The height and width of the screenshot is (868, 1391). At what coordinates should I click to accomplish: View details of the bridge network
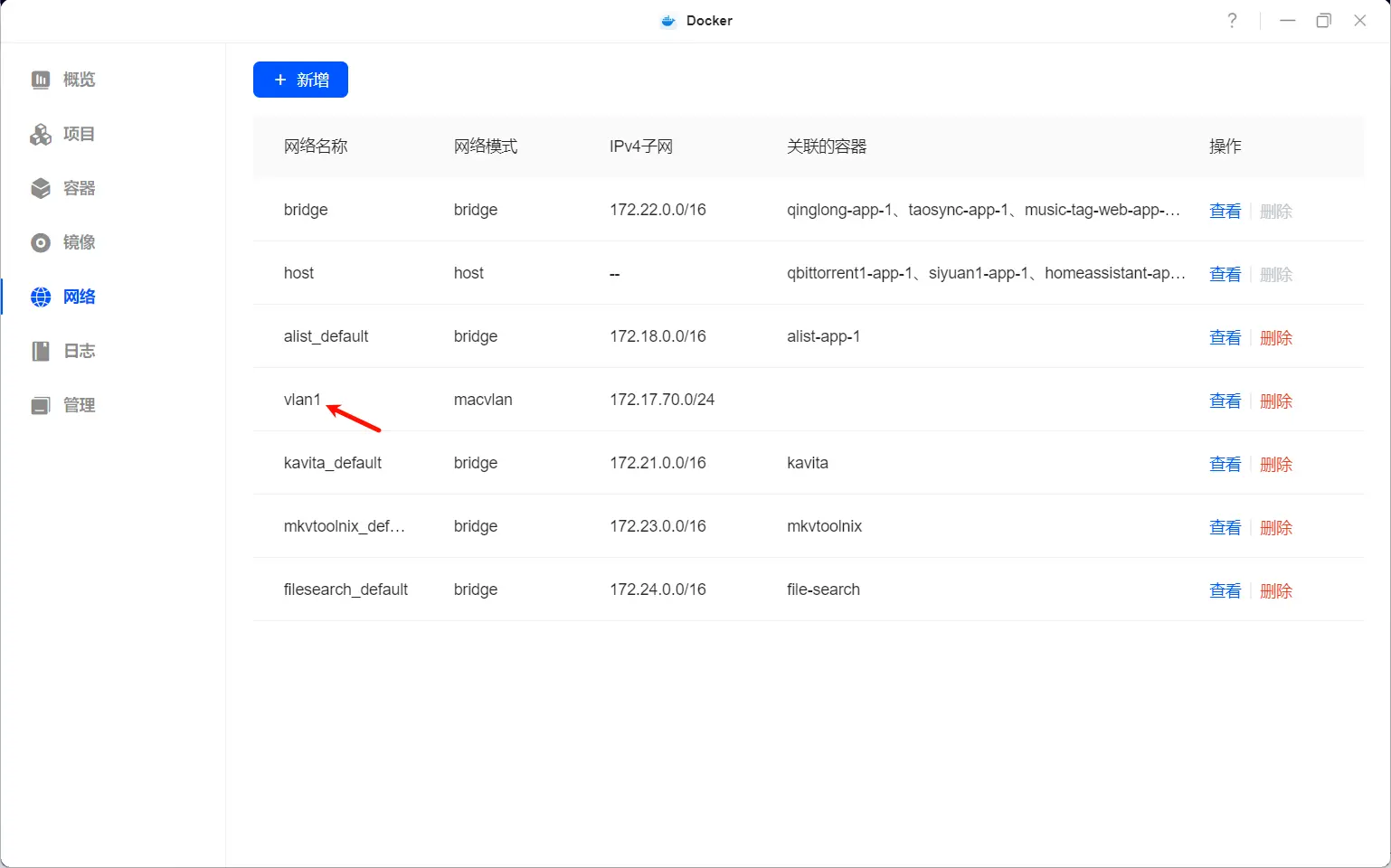point(1225,211)
